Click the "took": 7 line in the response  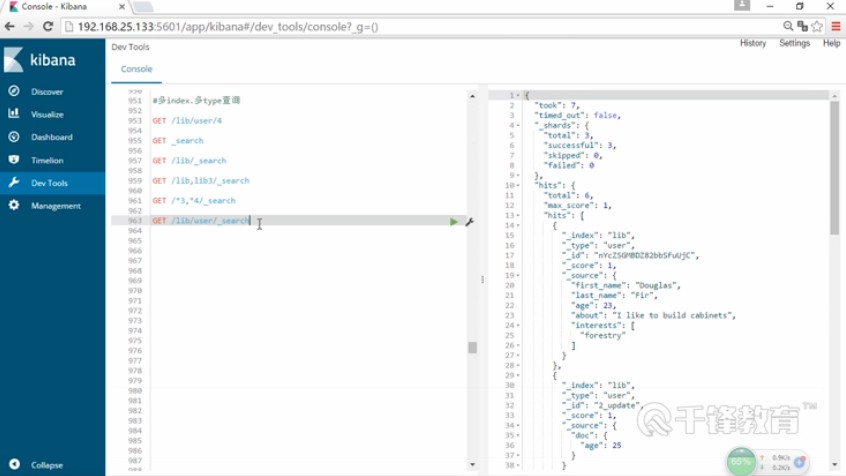pos(557,105)
